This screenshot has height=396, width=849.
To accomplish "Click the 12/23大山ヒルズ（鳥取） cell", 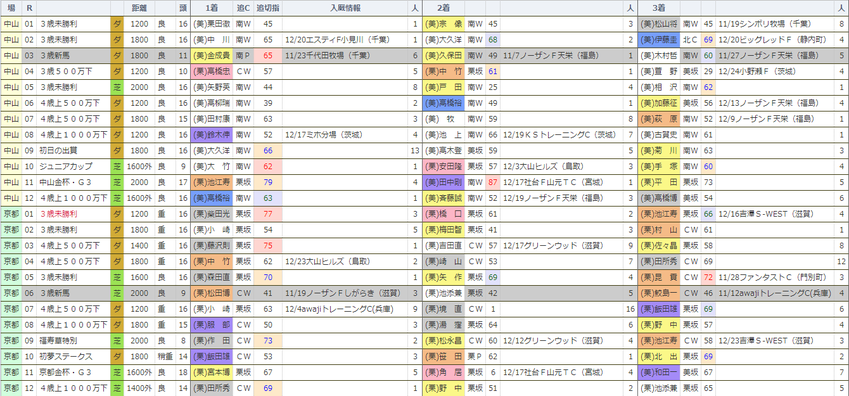I will (345, 261).
